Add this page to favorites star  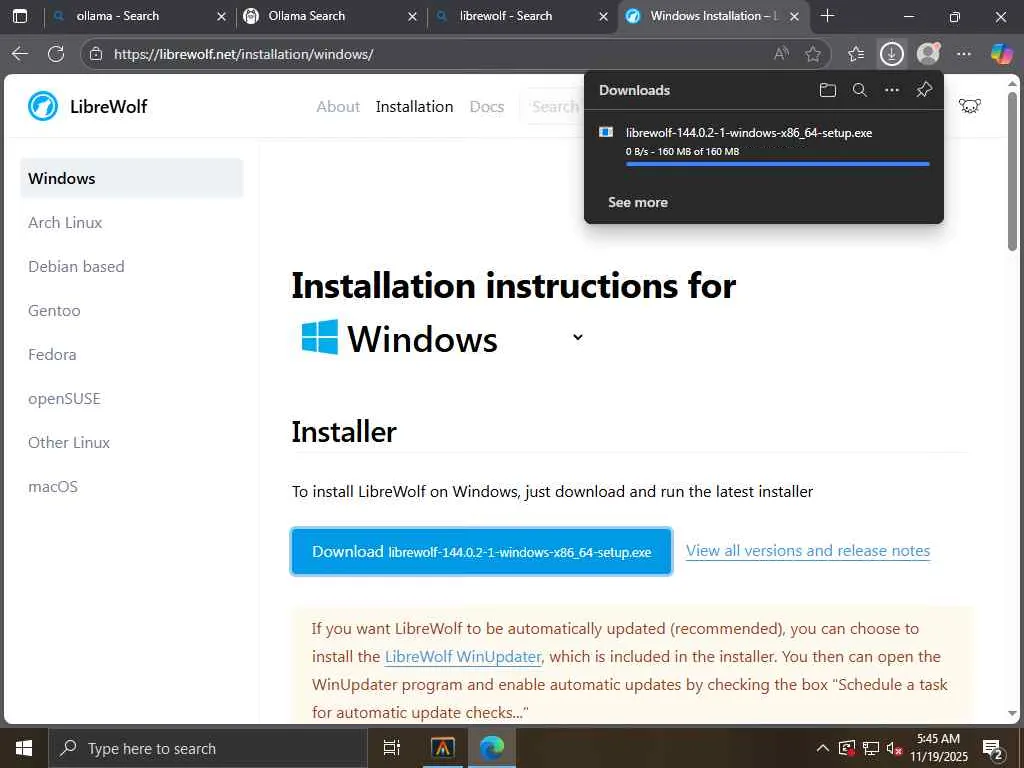(x=812, y=54)
